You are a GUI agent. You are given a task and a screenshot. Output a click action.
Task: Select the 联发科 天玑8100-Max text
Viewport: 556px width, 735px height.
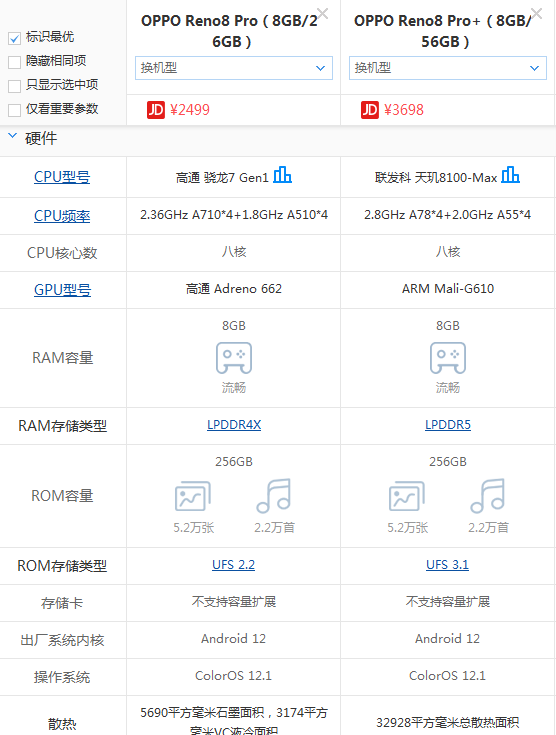[x=436, y=178]
